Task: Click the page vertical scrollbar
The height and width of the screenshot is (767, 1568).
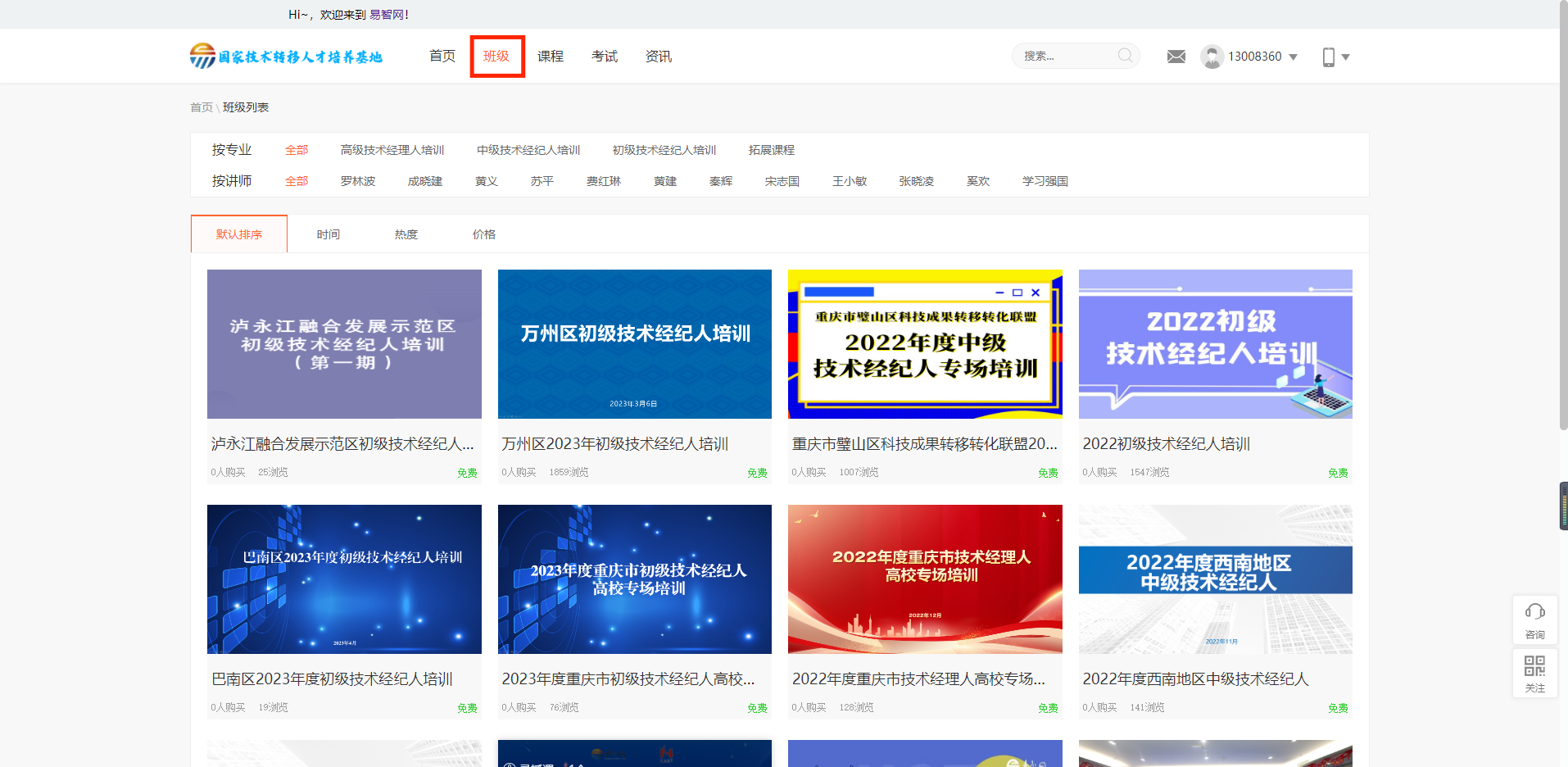Action: click(x=1563, y=215)
